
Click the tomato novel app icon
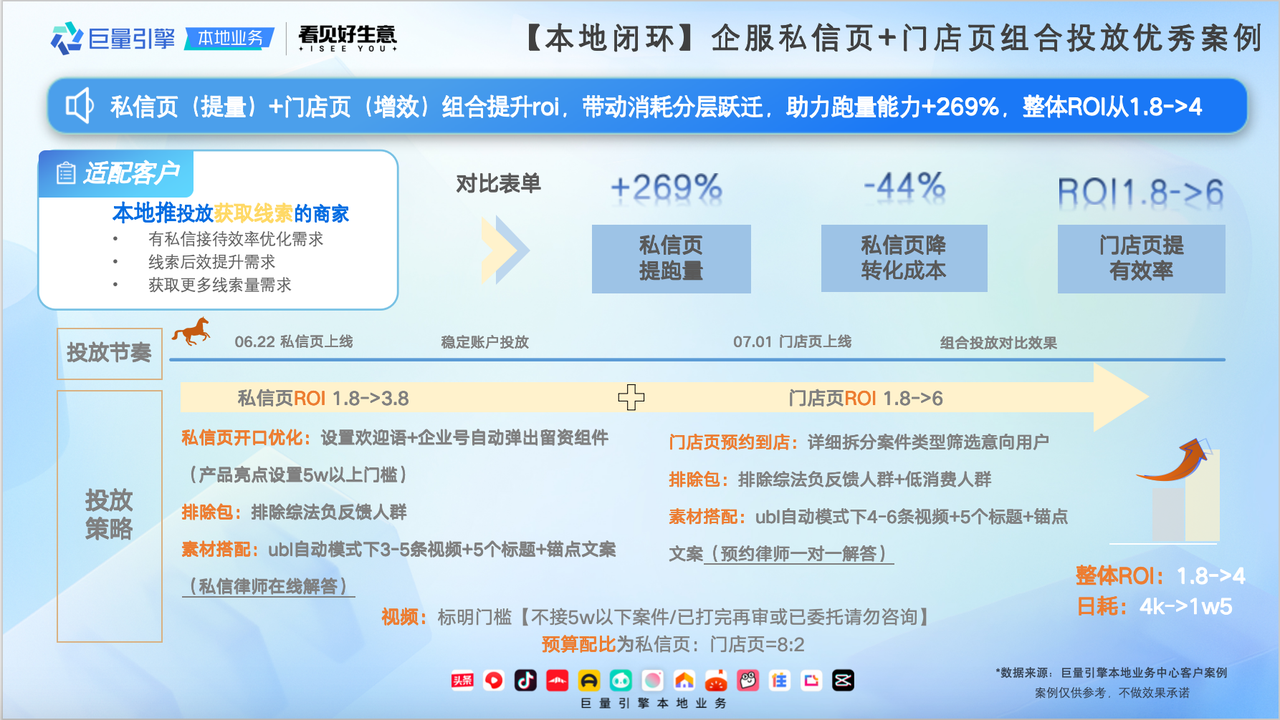click(716, 680)
